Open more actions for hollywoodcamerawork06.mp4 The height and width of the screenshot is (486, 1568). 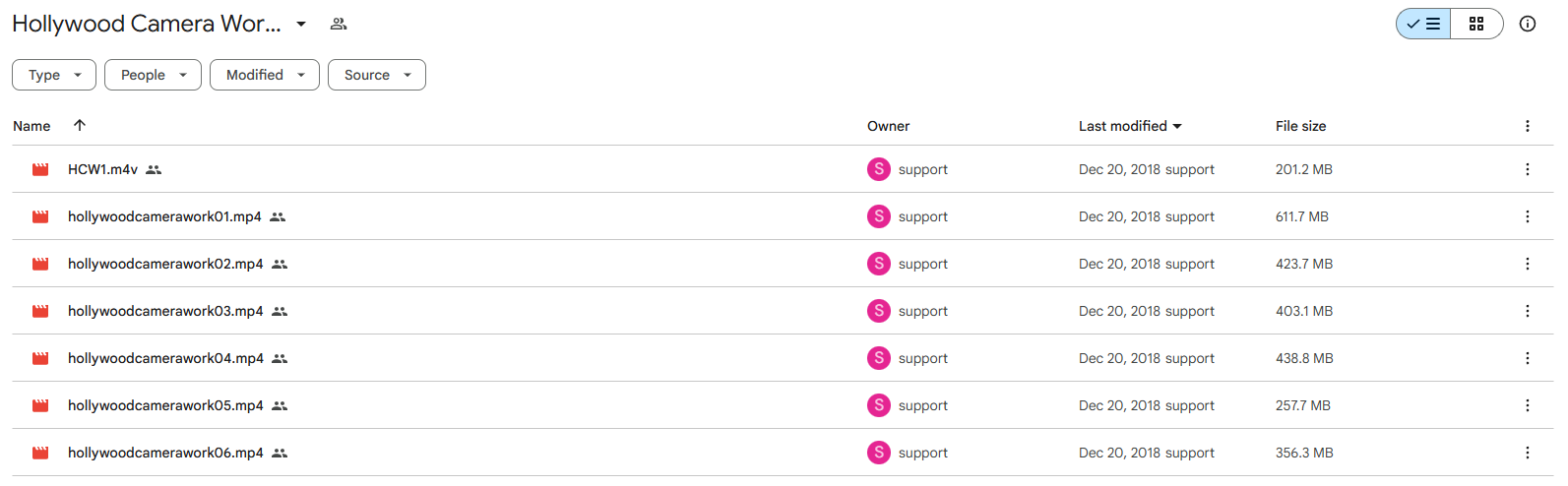(x=1528, y=453)
